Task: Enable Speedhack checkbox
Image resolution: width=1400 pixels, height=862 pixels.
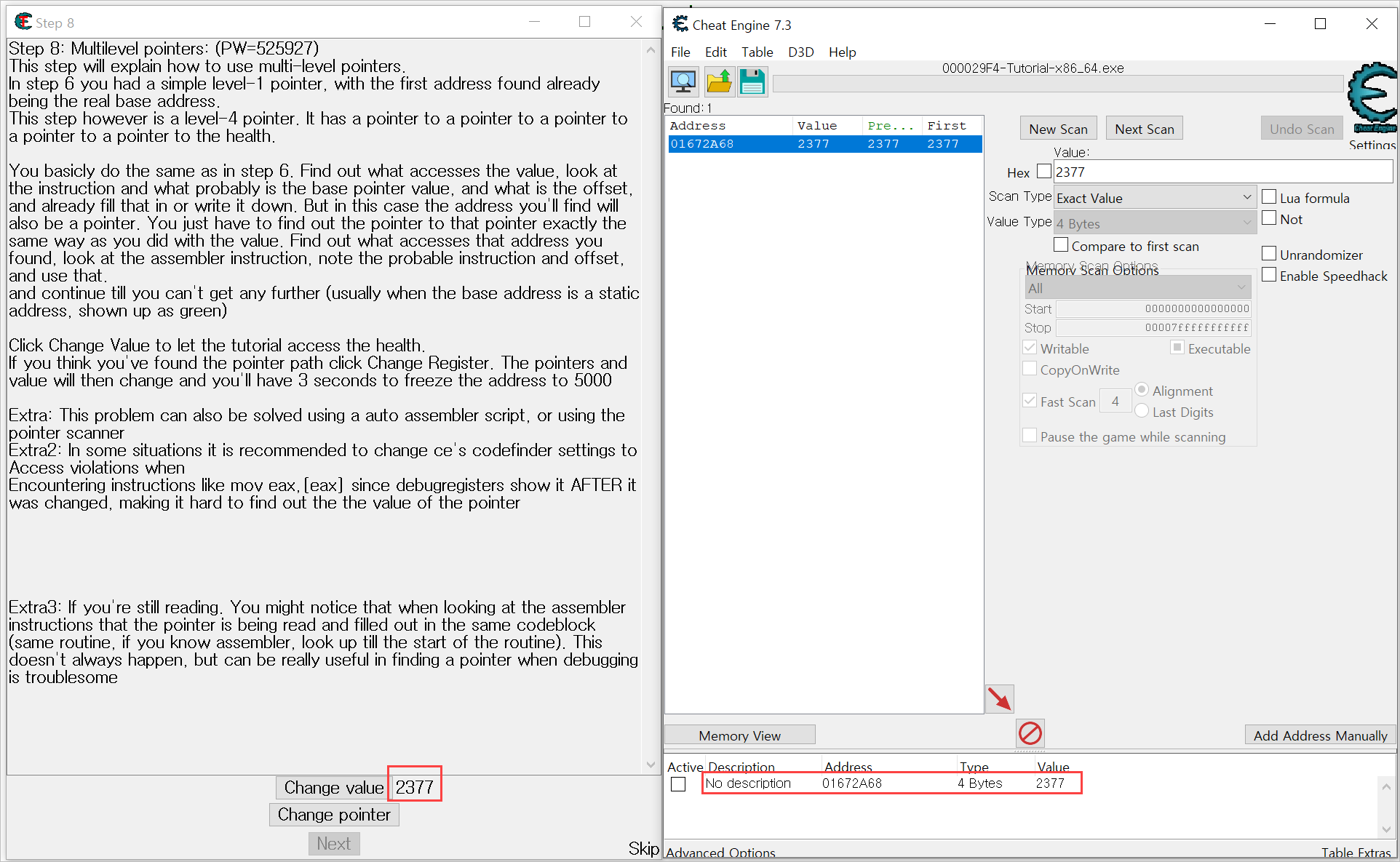Action: pyautogui.click(x=1269, y=275)
